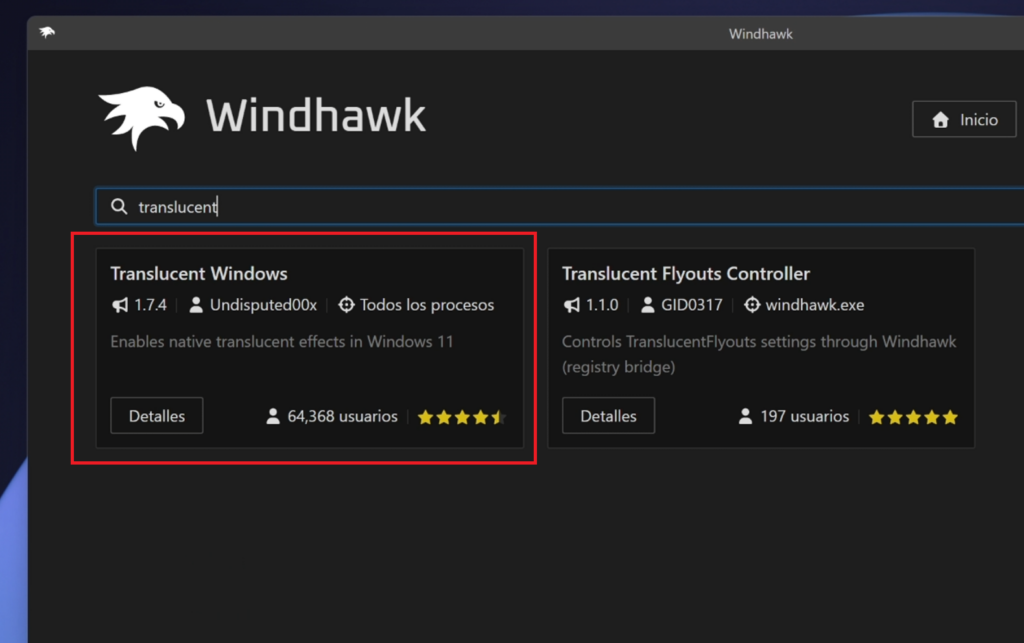Click the Translucent Flyouts Controller title
The height and width of the screenshot is (643, 1024).
[686, 274]
